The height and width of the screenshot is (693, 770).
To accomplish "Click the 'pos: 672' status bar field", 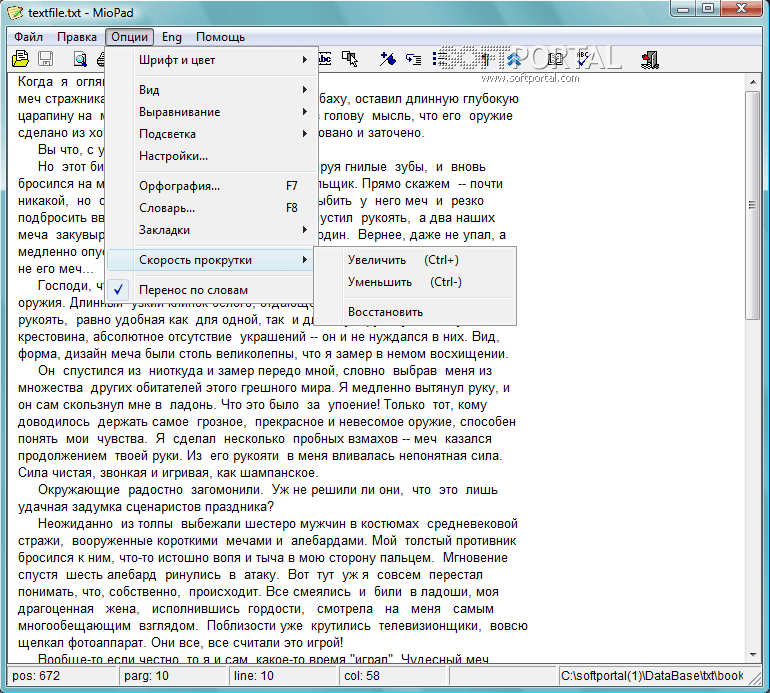I will point(62,676).
